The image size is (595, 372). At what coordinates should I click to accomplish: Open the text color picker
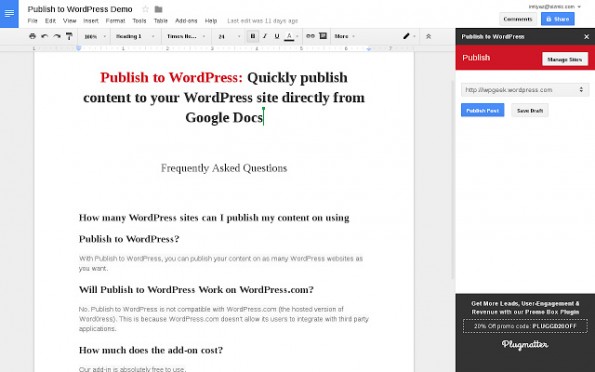(291, 36)
